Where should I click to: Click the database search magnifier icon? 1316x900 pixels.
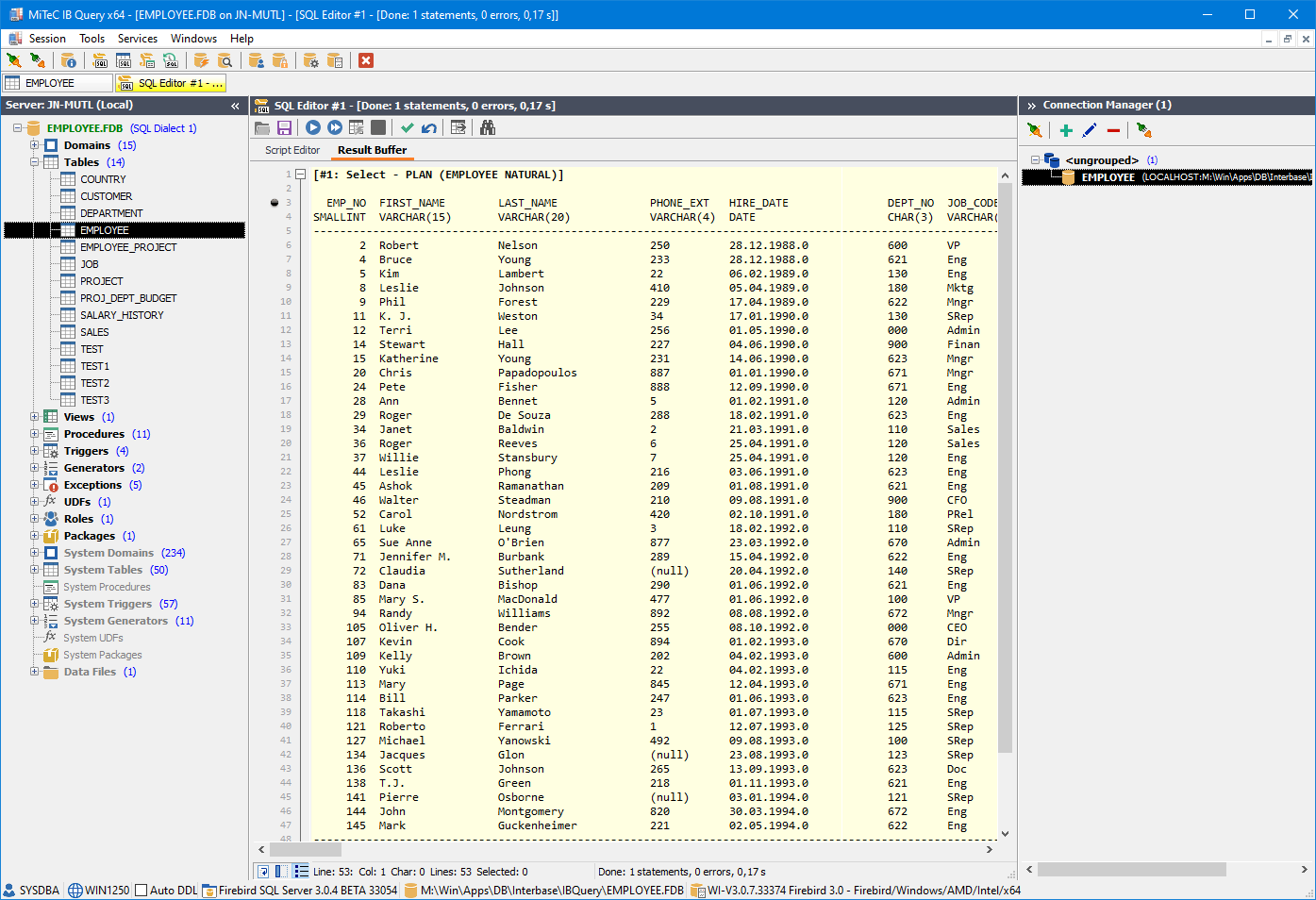tap(225, 60)
